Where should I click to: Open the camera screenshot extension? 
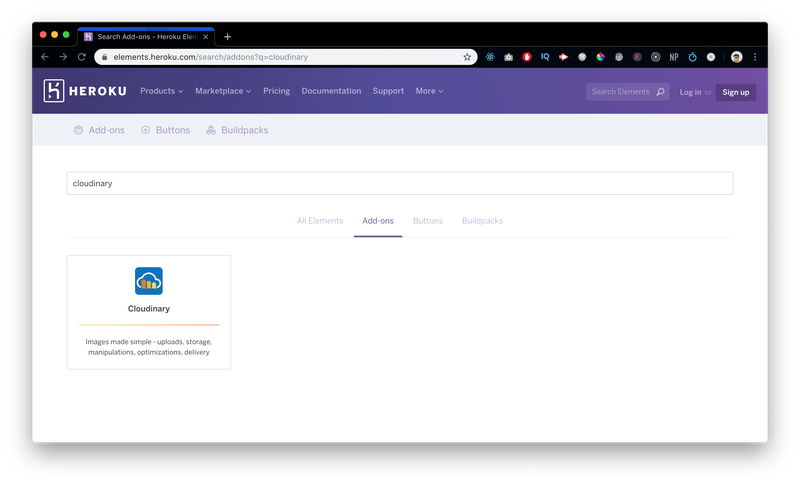click(509, 57)
